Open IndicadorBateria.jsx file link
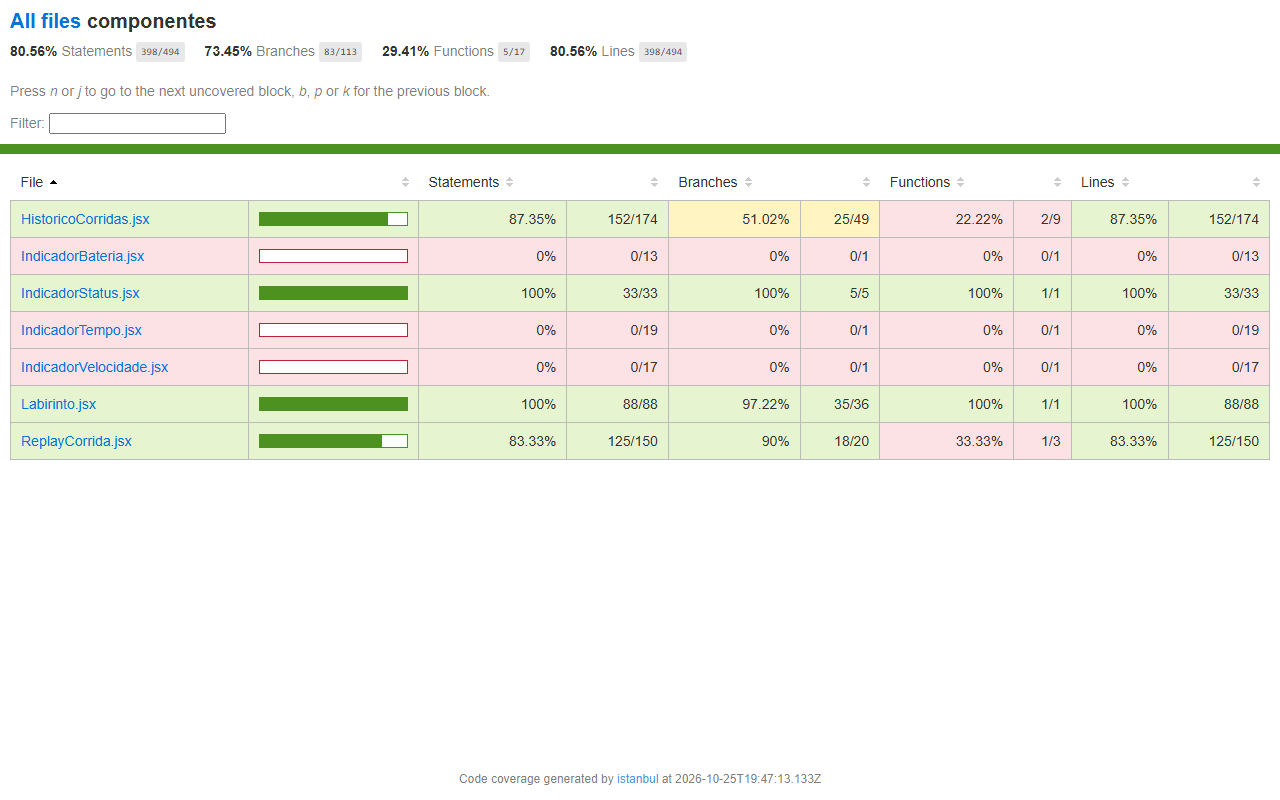The image size is (1280, 800). point(82,256)
